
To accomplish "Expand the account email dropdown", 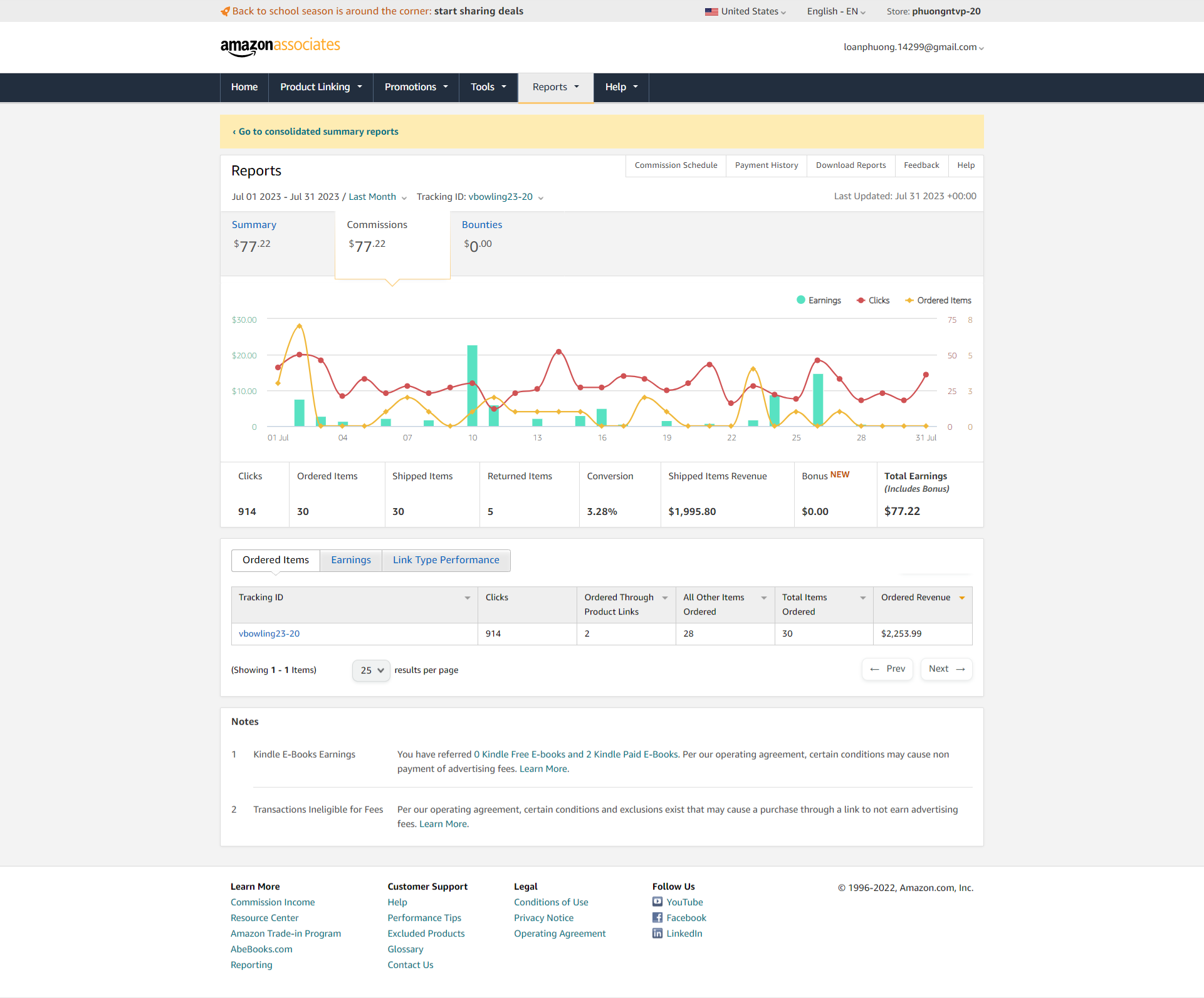I will pyautogui.click(x=914, y=47).
